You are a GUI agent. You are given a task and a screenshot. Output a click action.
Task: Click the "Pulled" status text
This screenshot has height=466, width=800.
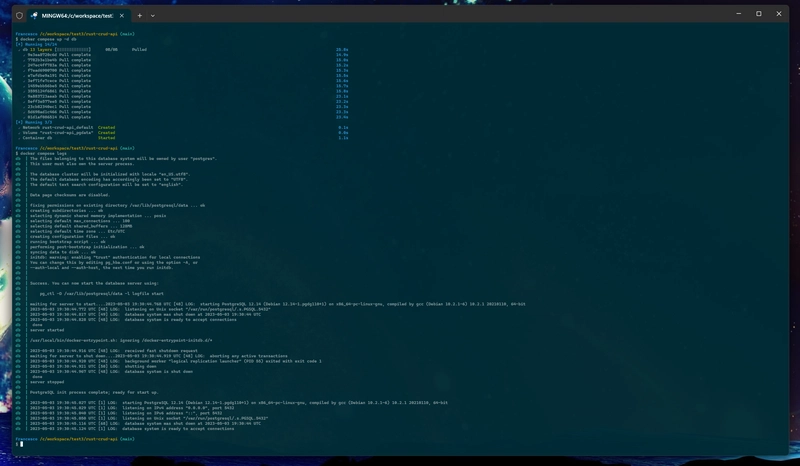pos(139,50)
